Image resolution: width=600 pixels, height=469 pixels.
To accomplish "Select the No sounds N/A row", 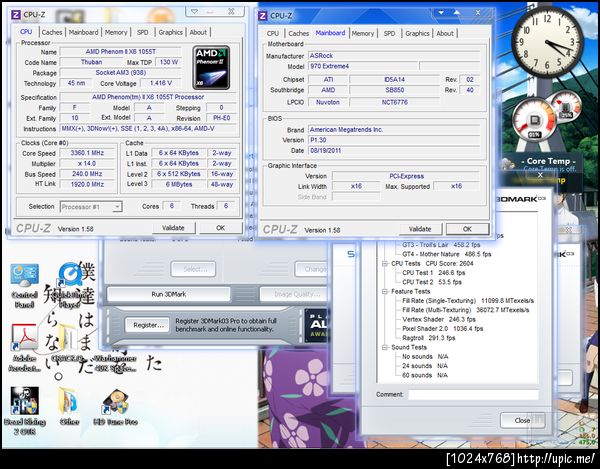I will click(x=425, y=357).
